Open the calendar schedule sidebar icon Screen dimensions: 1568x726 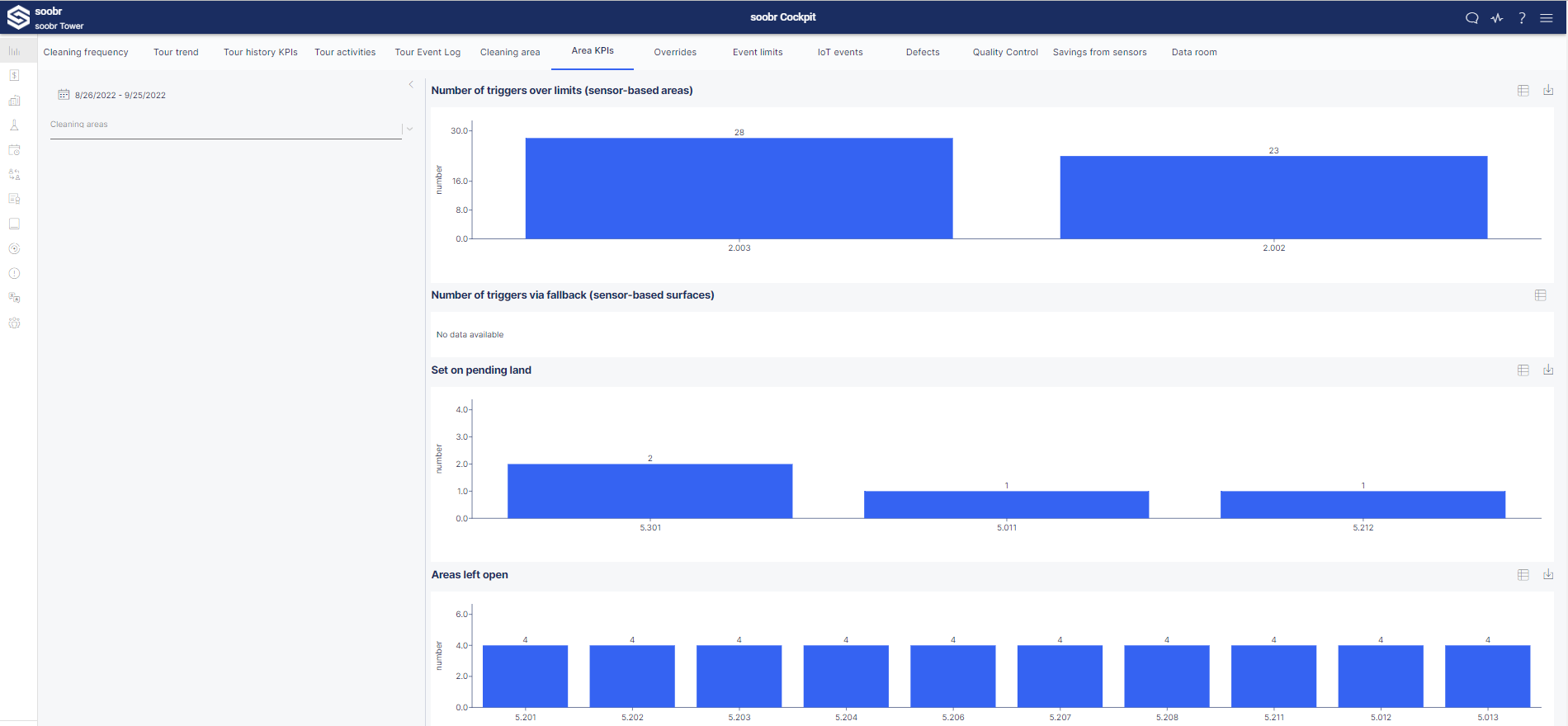14,150
